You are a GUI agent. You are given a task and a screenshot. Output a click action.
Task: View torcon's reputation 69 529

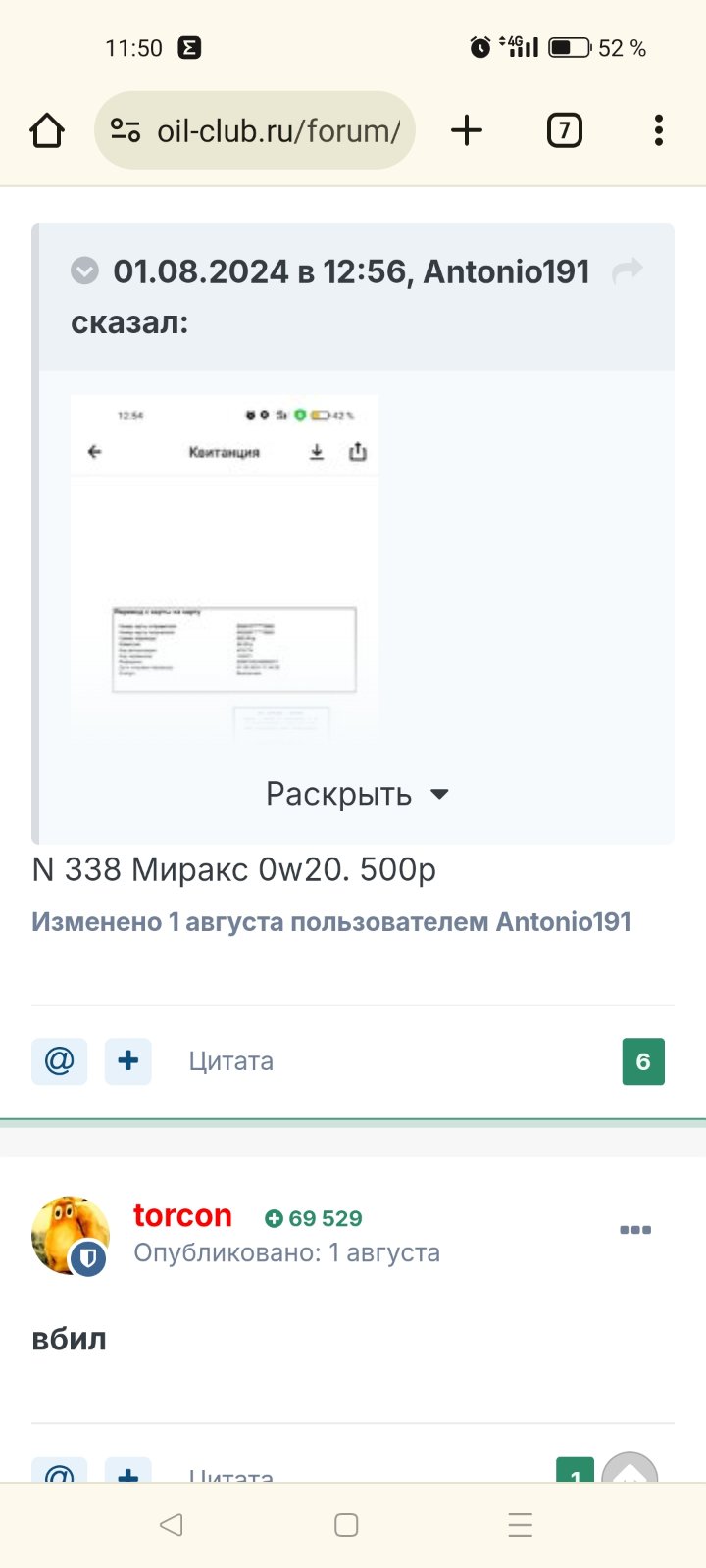[314, 1218]
